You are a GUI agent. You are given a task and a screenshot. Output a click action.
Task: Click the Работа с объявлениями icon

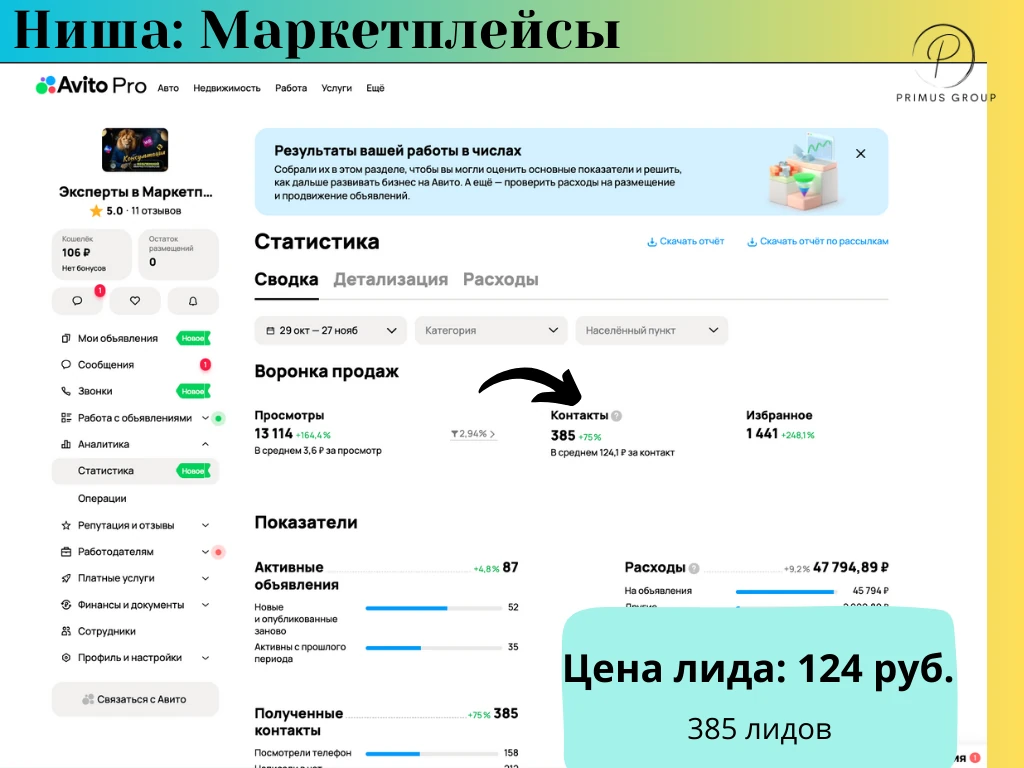pyautogui.click(x=66, y=418)
